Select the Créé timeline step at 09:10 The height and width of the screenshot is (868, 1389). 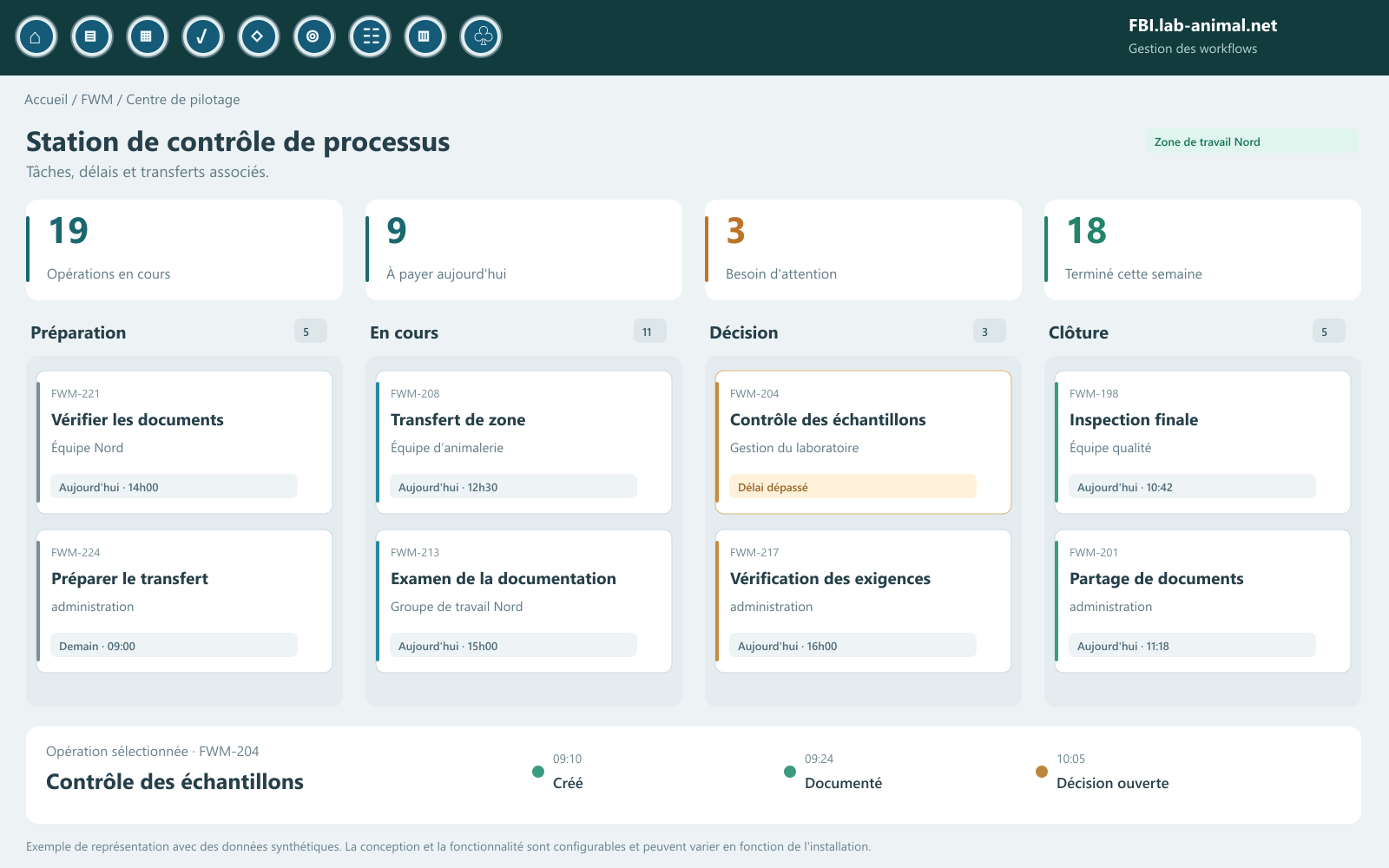(x=558, y=772)
